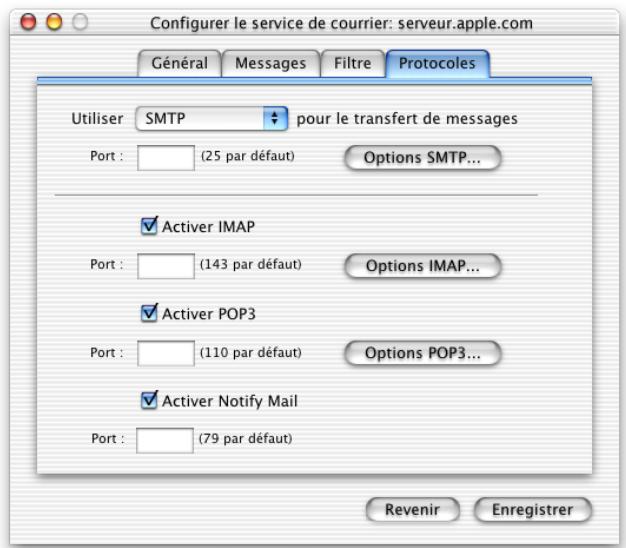Click the '(143 par défaut)' text
This screenshot has height=548, width=626.
click(x=250, y=264)
